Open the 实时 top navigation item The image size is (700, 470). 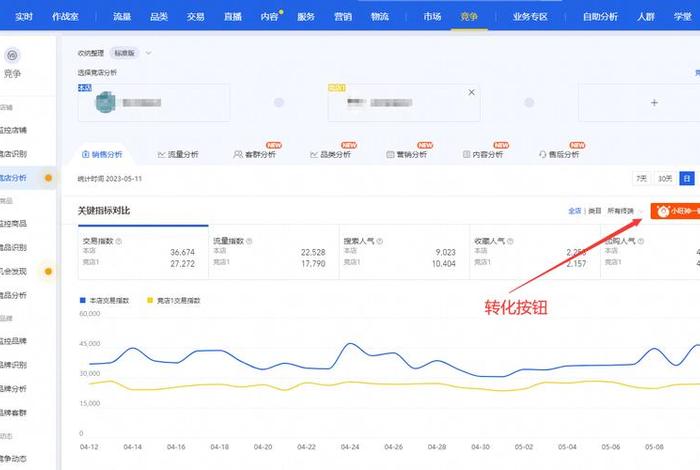tap(24, 17)
